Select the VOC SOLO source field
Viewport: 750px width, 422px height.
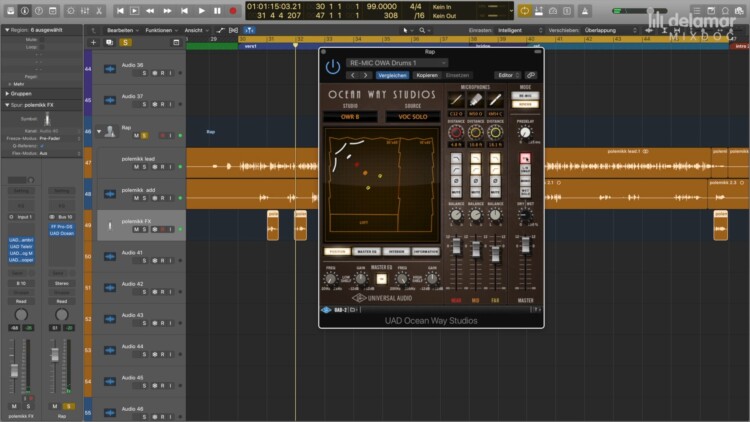(413, 117)
